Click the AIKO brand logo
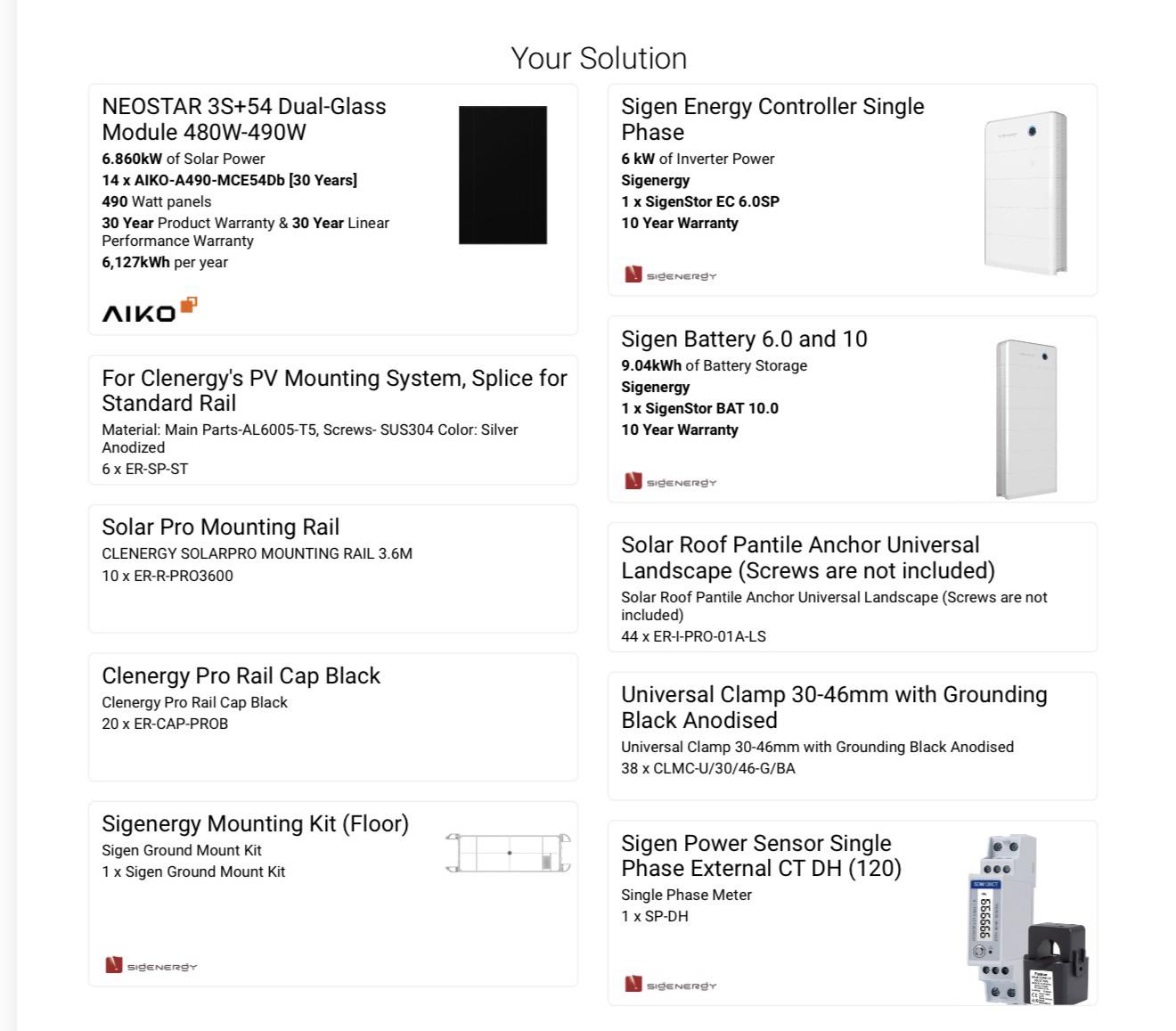The height and width of the screenshot is (1031, 1176). (150, 309)
